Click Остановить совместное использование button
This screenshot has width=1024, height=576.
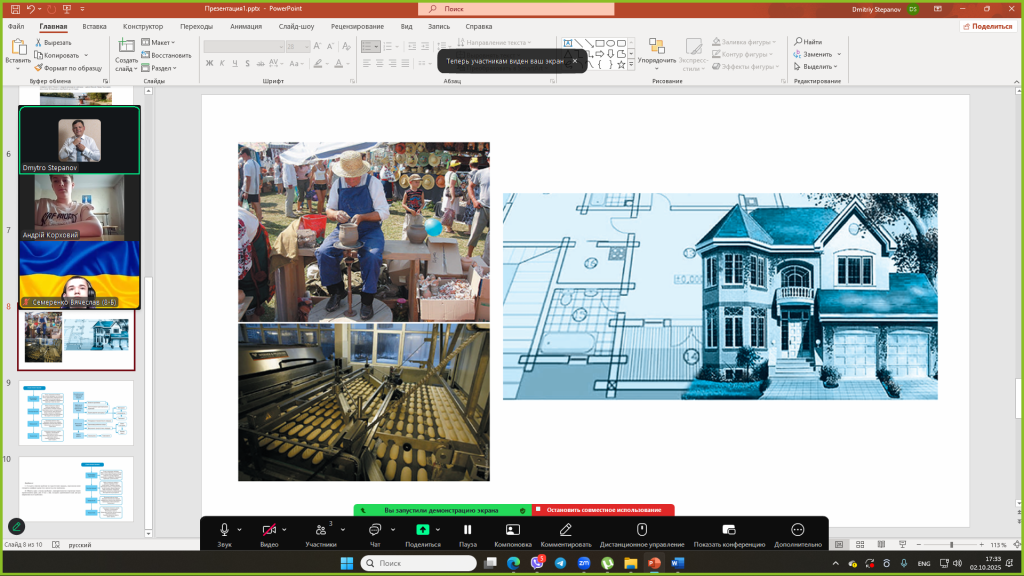tap(603, 510)
